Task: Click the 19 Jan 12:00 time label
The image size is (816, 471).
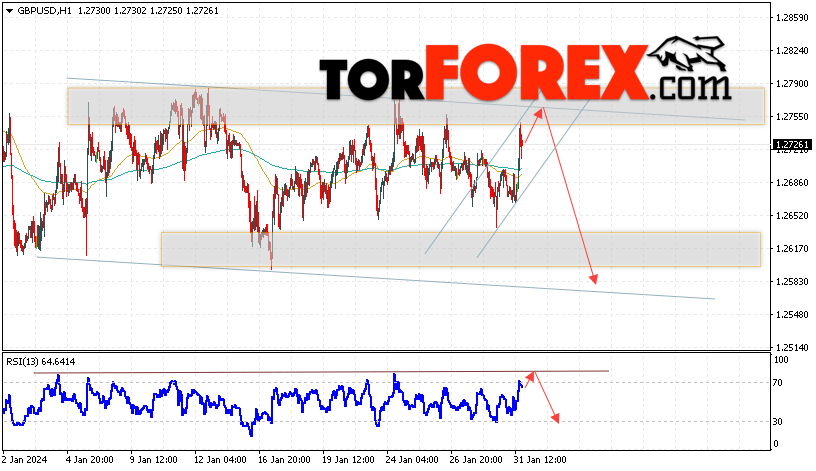Action: [x=348, y=460]
